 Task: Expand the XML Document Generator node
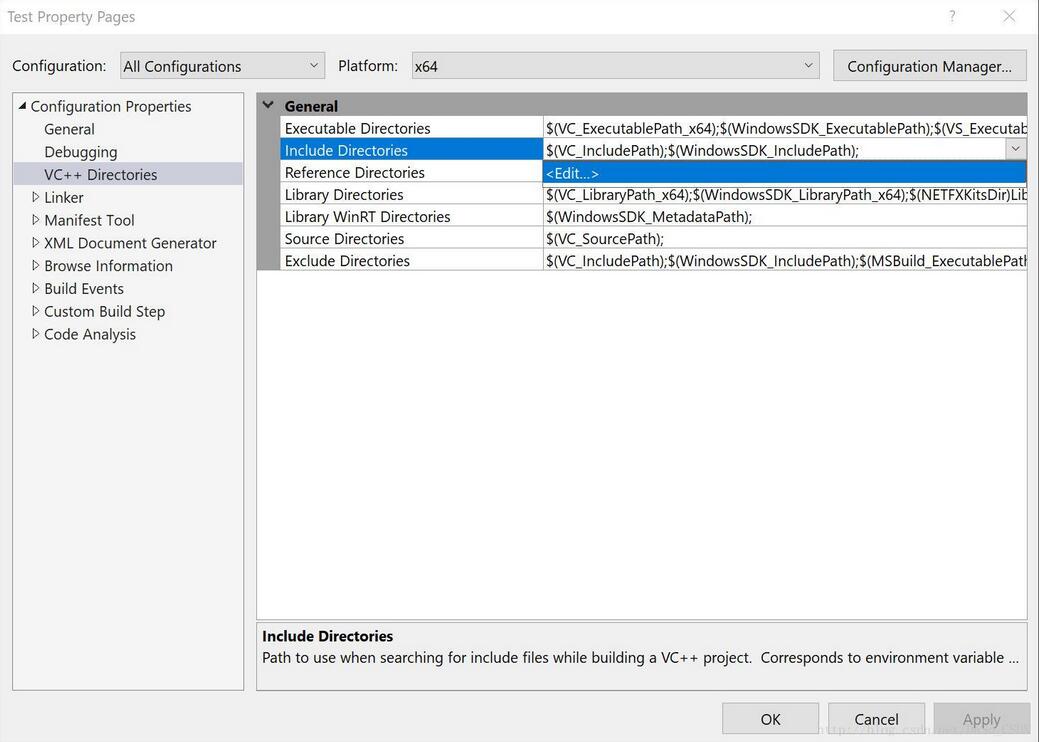pos(35,242)
